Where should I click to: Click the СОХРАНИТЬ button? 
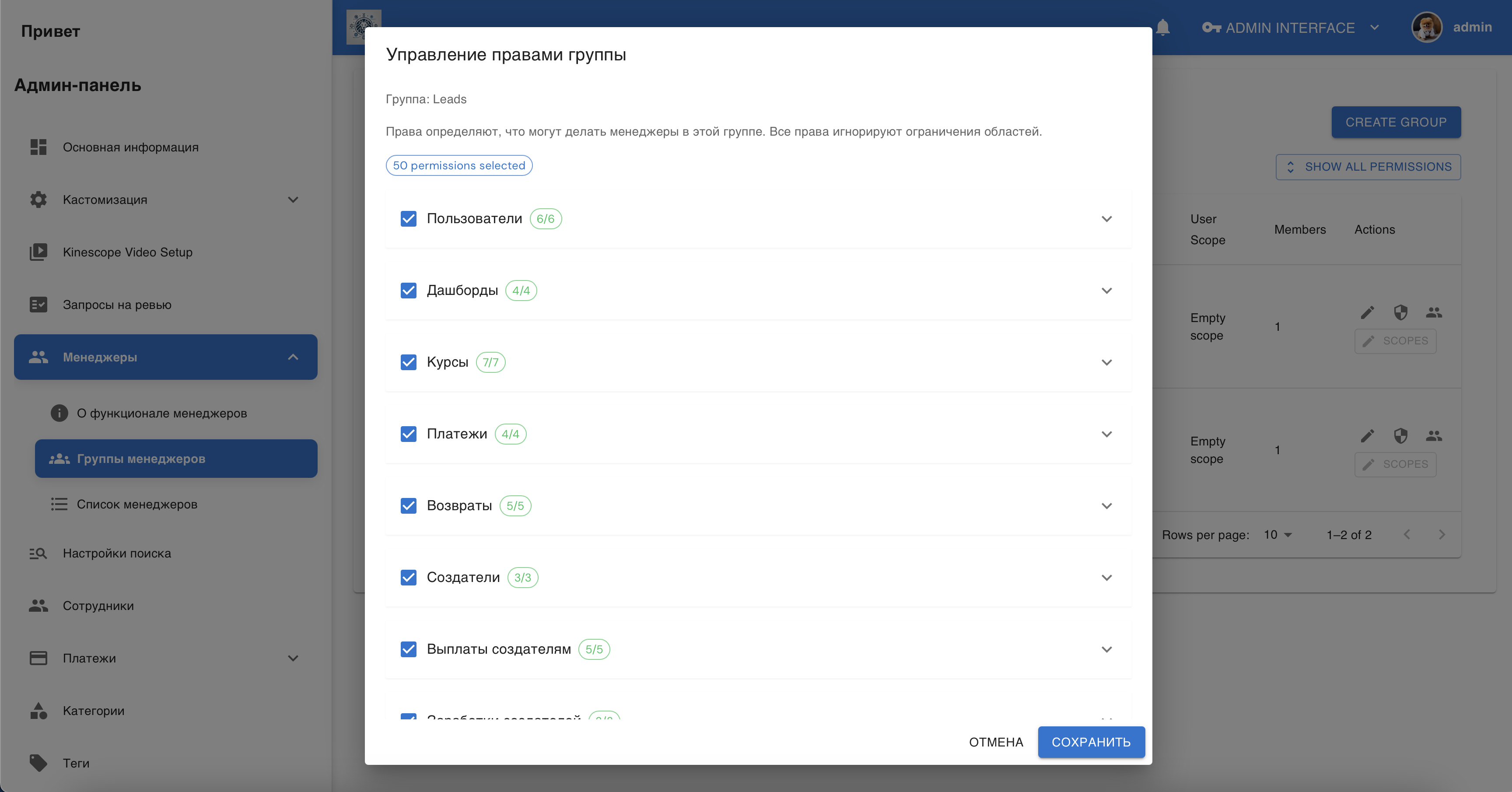(x=1091, y=742)
